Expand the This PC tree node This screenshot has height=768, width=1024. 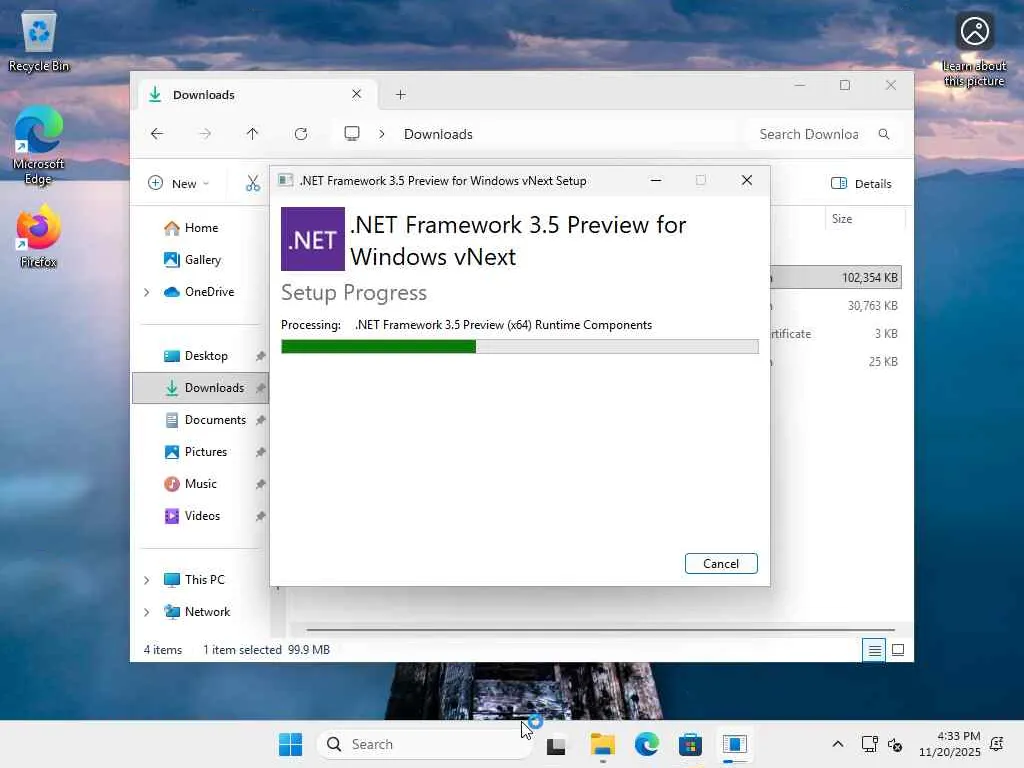(147, 580)
